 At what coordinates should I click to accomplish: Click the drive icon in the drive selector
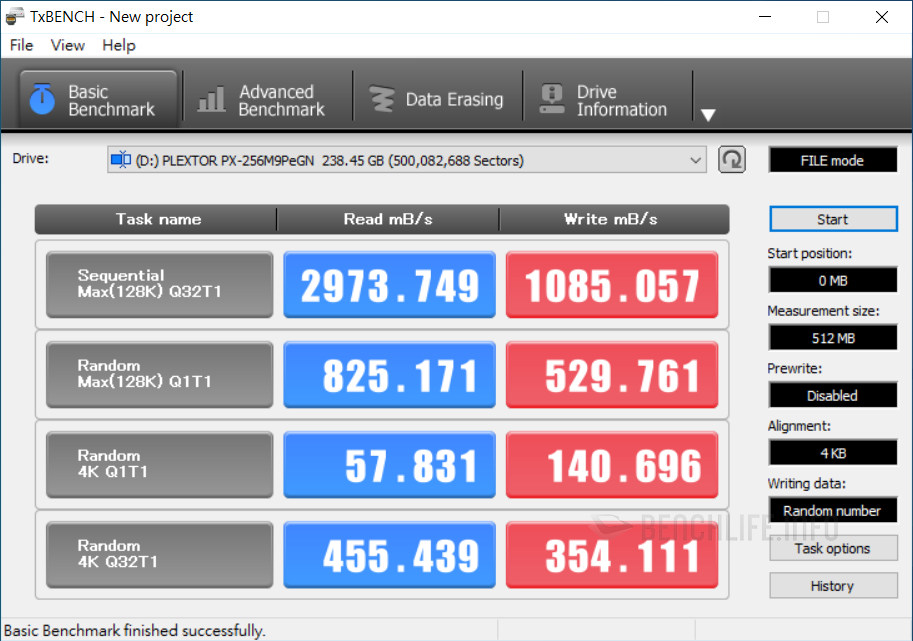121,160
